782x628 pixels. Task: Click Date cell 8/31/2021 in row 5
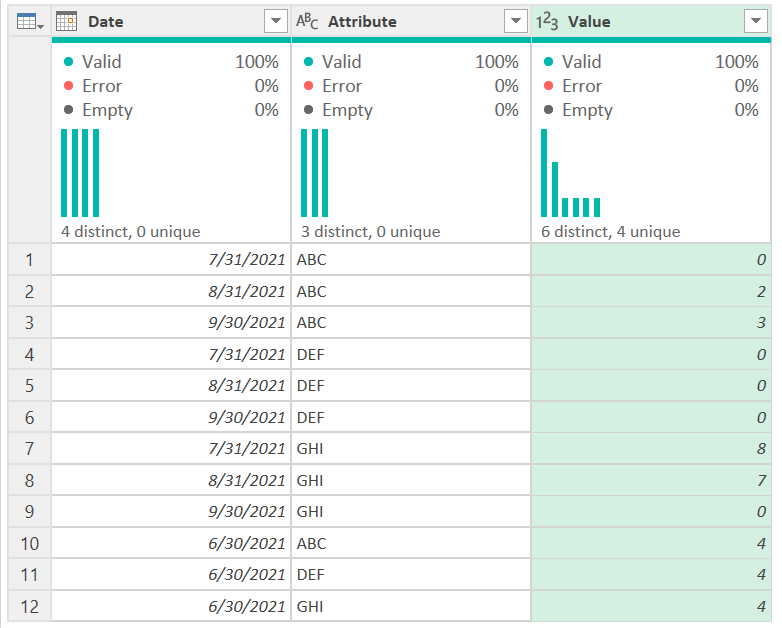(171, 386)
